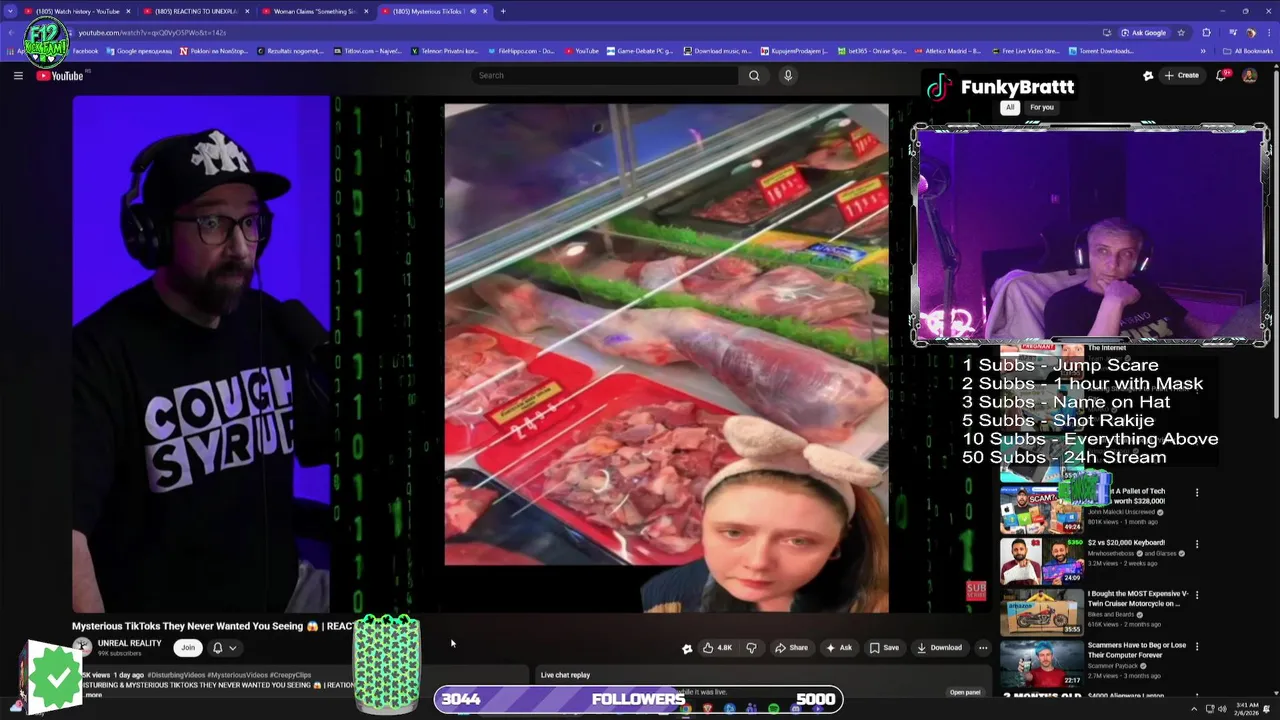Open YouTube notifications bell in the header
The image size is (1280, 720).
[1223, 75]
